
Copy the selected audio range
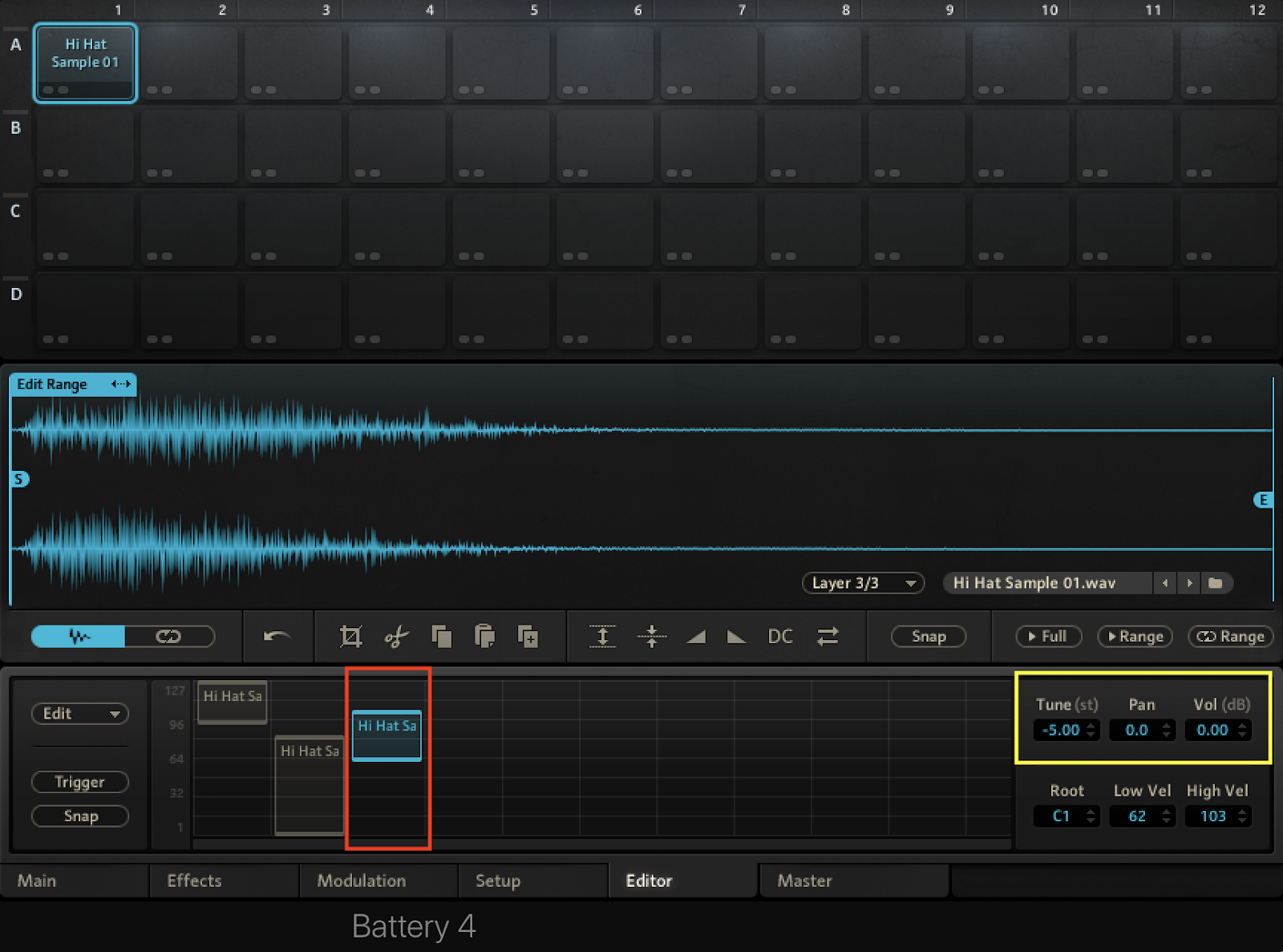(x=441, y=636)
